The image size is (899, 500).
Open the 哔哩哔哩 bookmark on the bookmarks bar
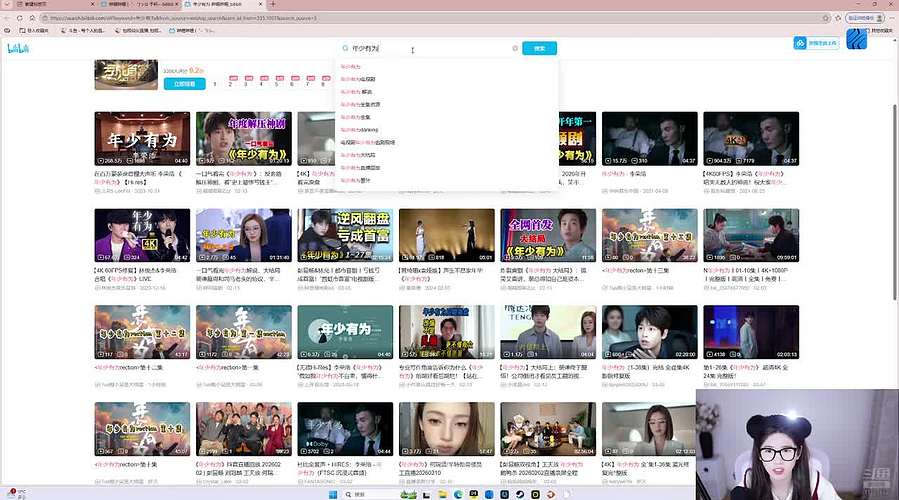pos(191,30)
